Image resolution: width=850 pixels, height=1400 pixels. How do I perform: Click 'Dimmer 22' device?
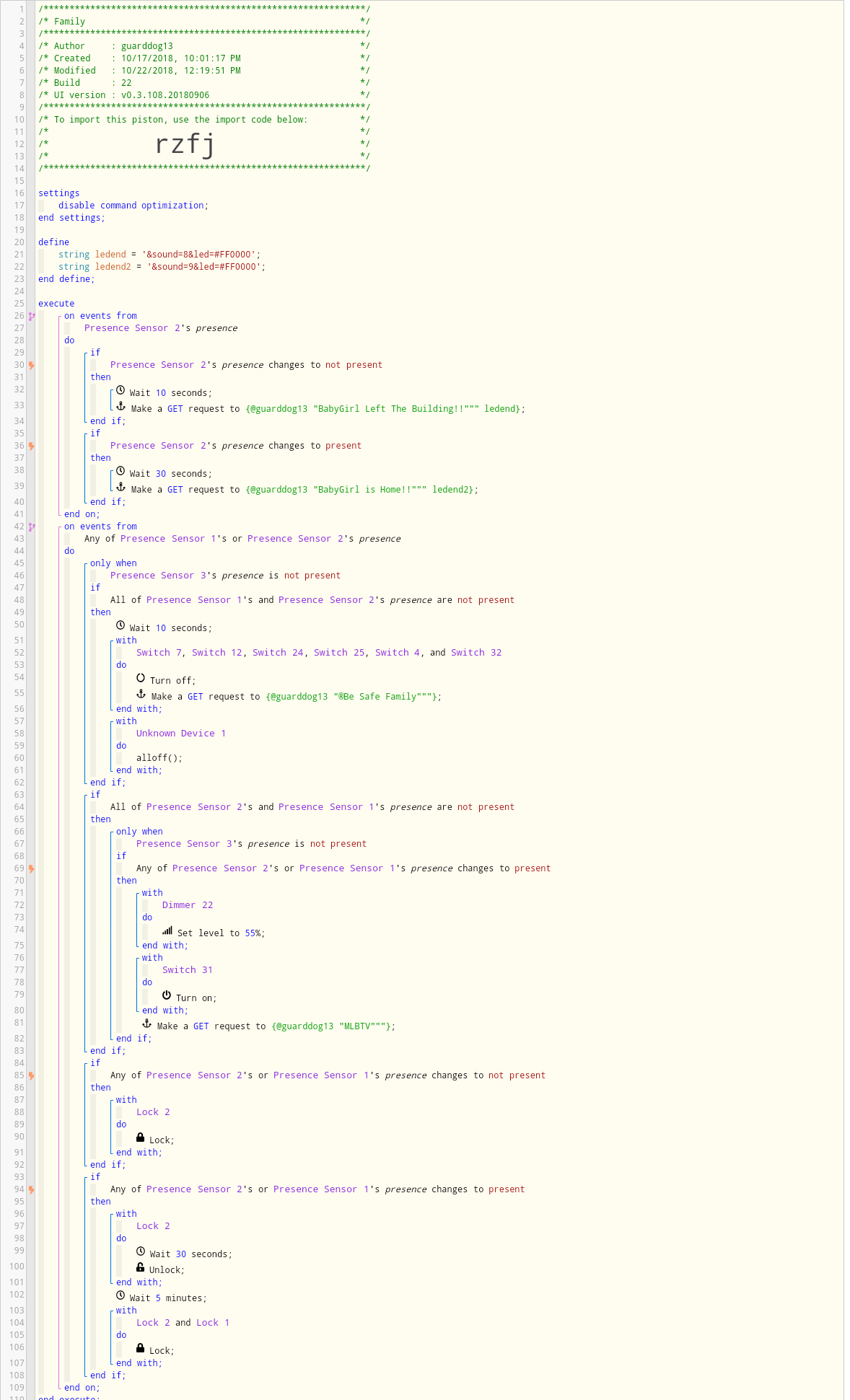[188, 905]
